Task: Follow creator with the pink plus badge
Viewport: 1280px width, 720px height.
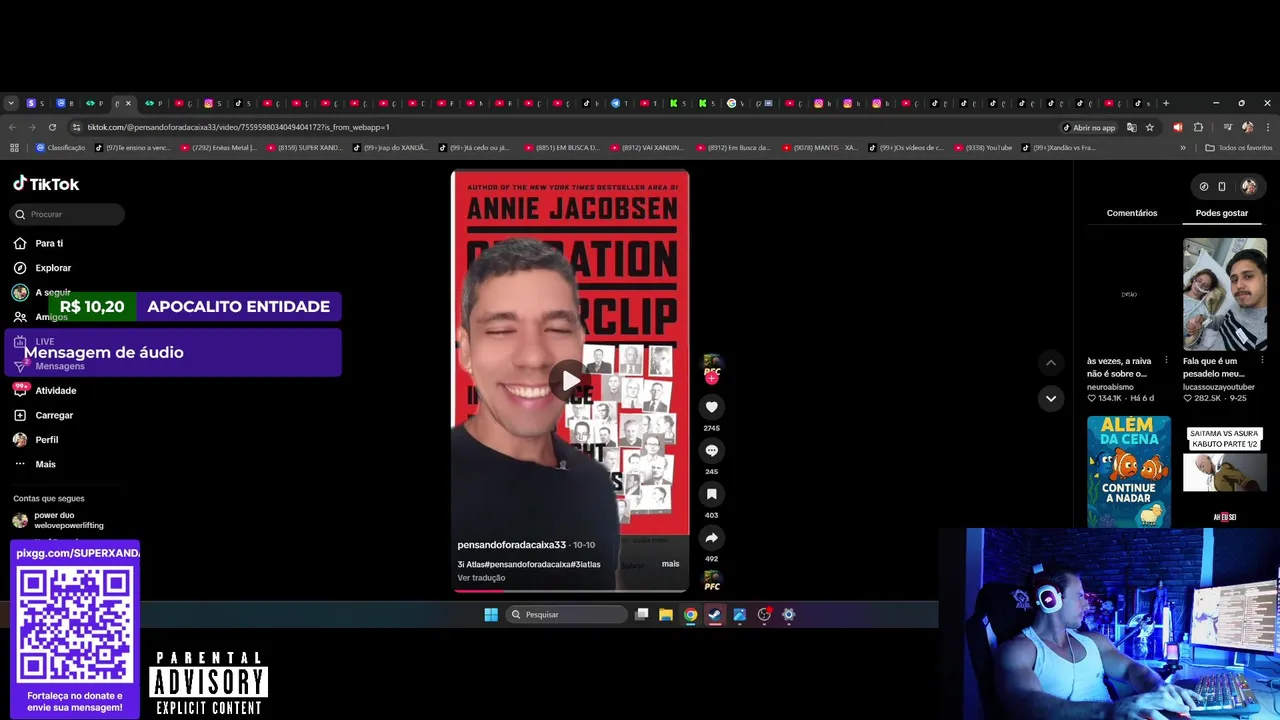Action: coord(711,379)
